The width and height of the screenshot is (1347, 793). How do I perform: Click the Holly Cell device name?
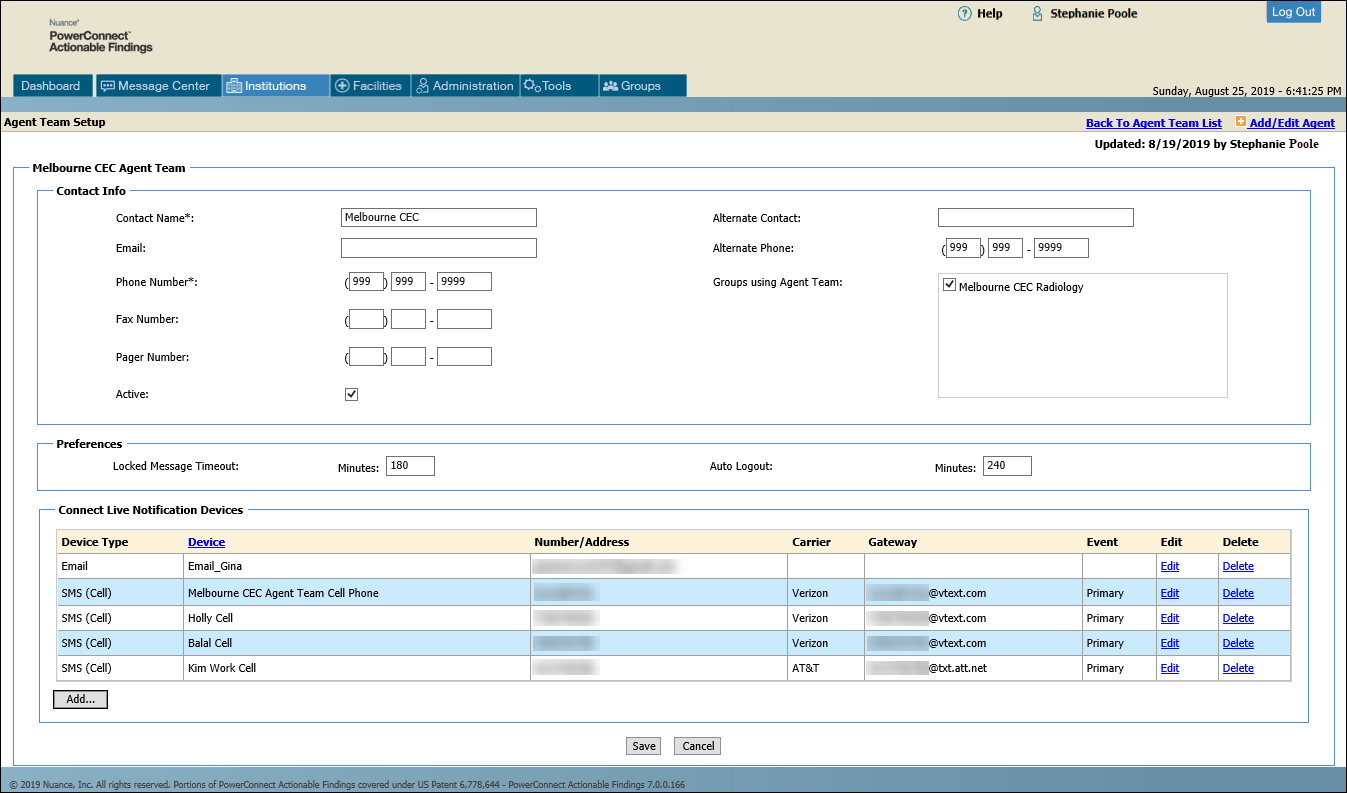coord(210,618)
